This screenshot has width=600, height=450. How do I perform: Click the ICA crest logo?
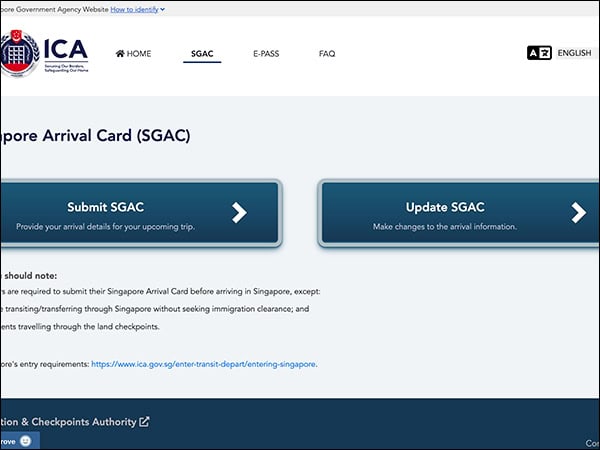(x=19, y=54)
